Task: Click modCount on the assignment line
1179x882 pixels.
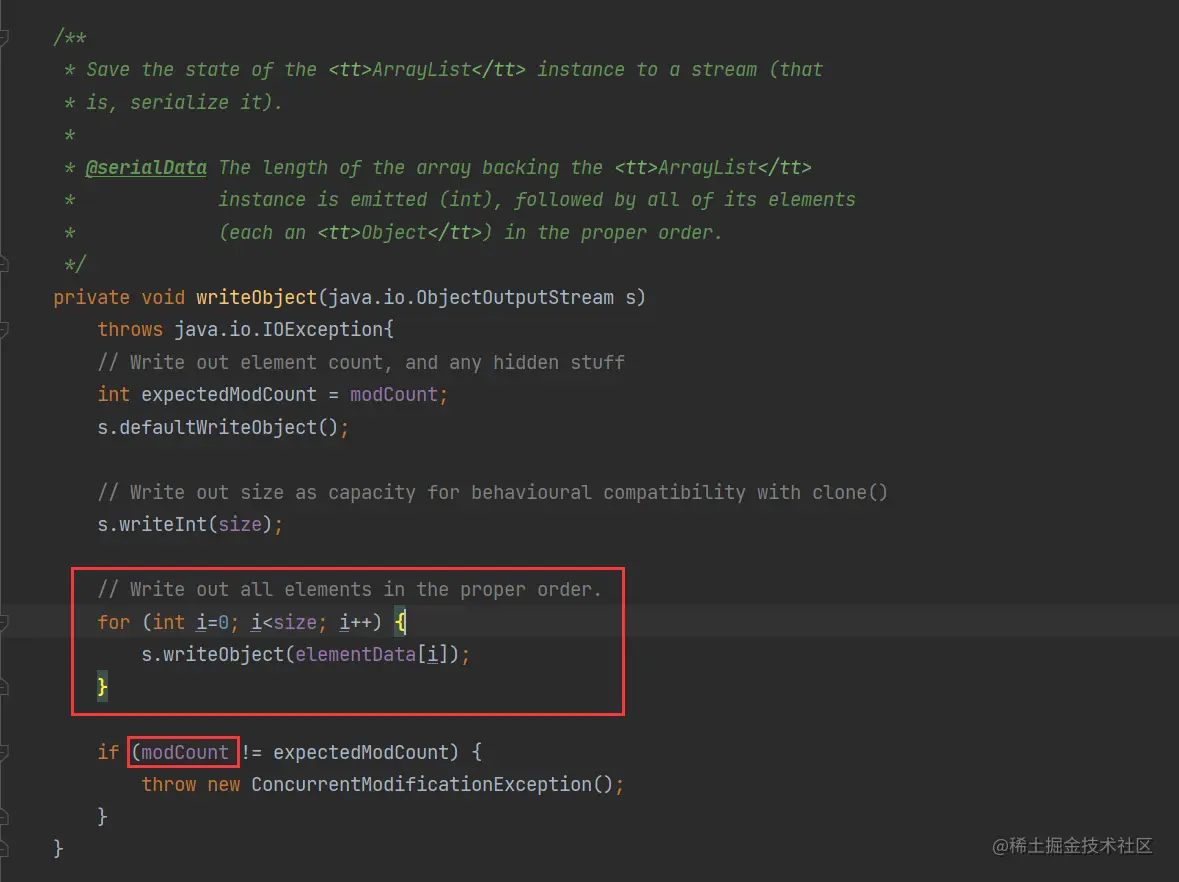Action: (394, 394)
